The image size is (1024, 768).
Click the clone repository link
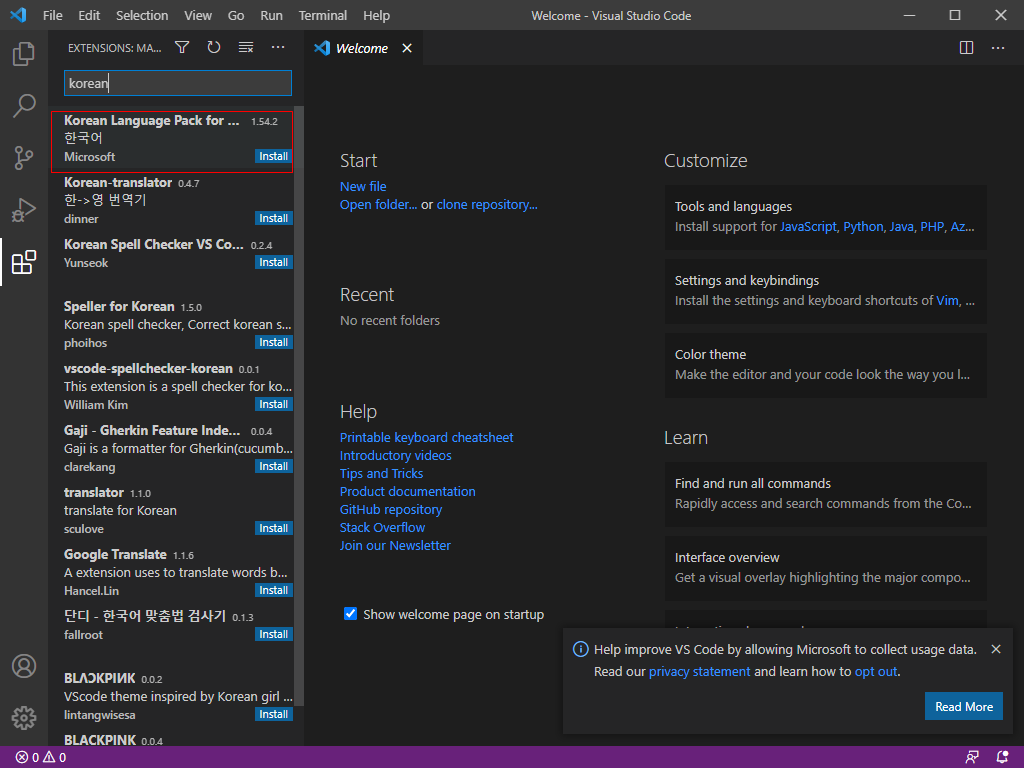click(487, 204)
